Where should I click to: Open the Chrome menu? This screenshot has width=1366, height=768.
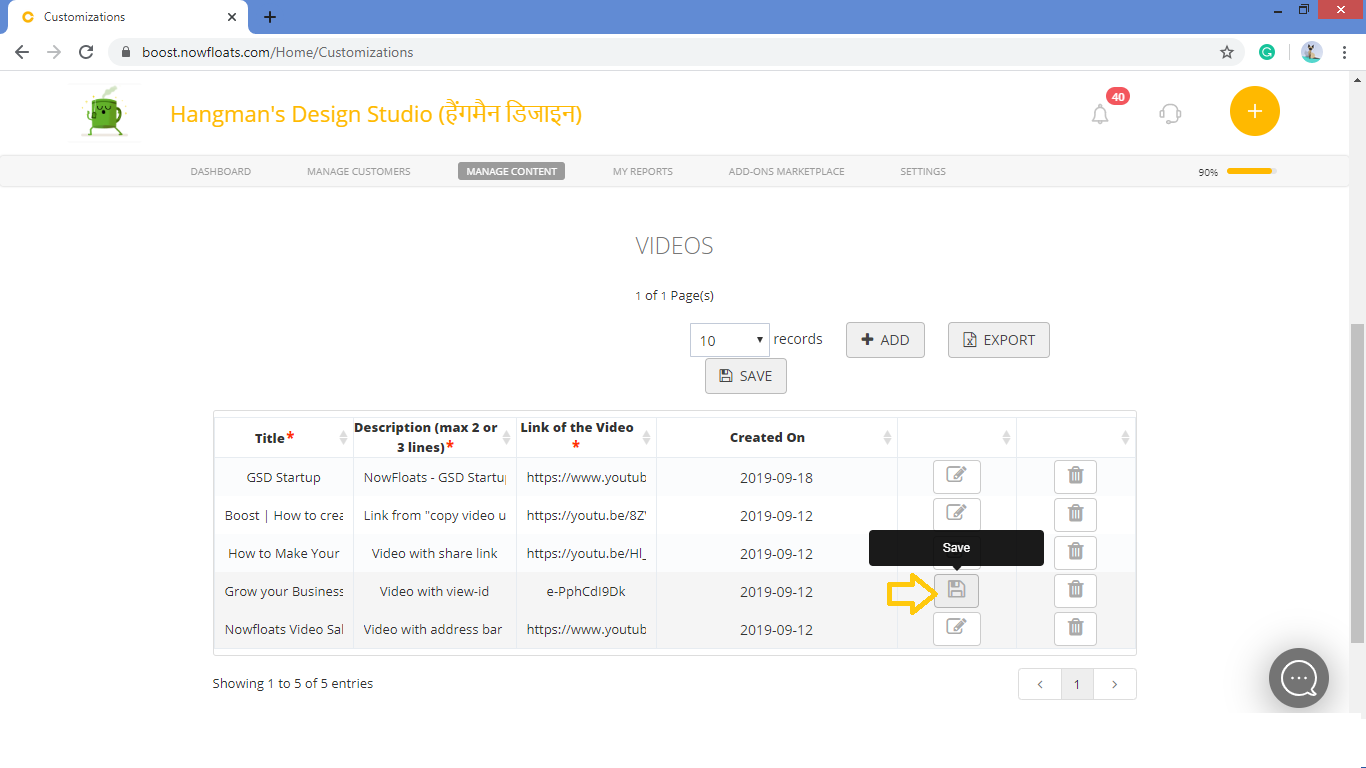(x=1344, y=52)
